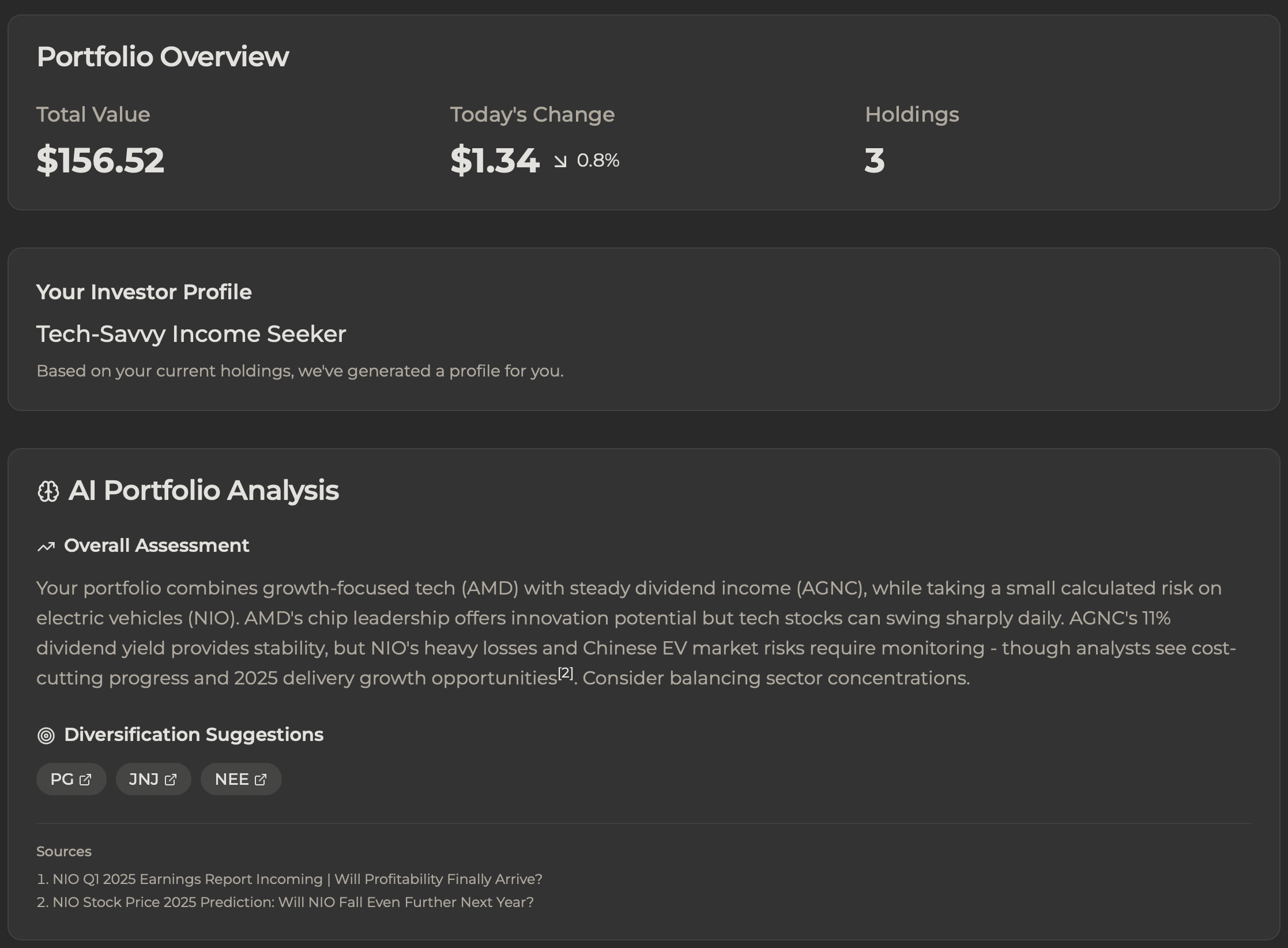Viewport: 1288px width, 948px height.
Task: Click the down arrow icon next to 0.8%
Action: (x=560, y=161)
